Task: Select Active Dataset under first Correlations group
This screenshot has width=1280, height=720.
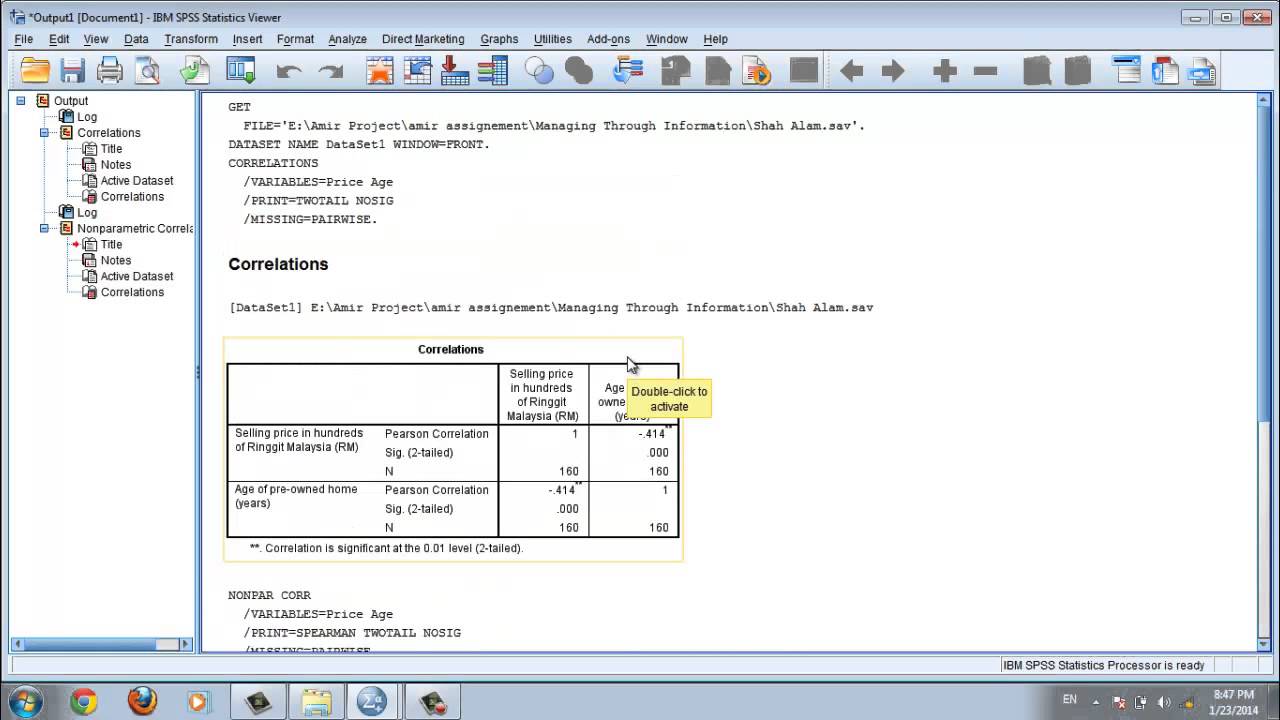Action: (x=137, y=181)
